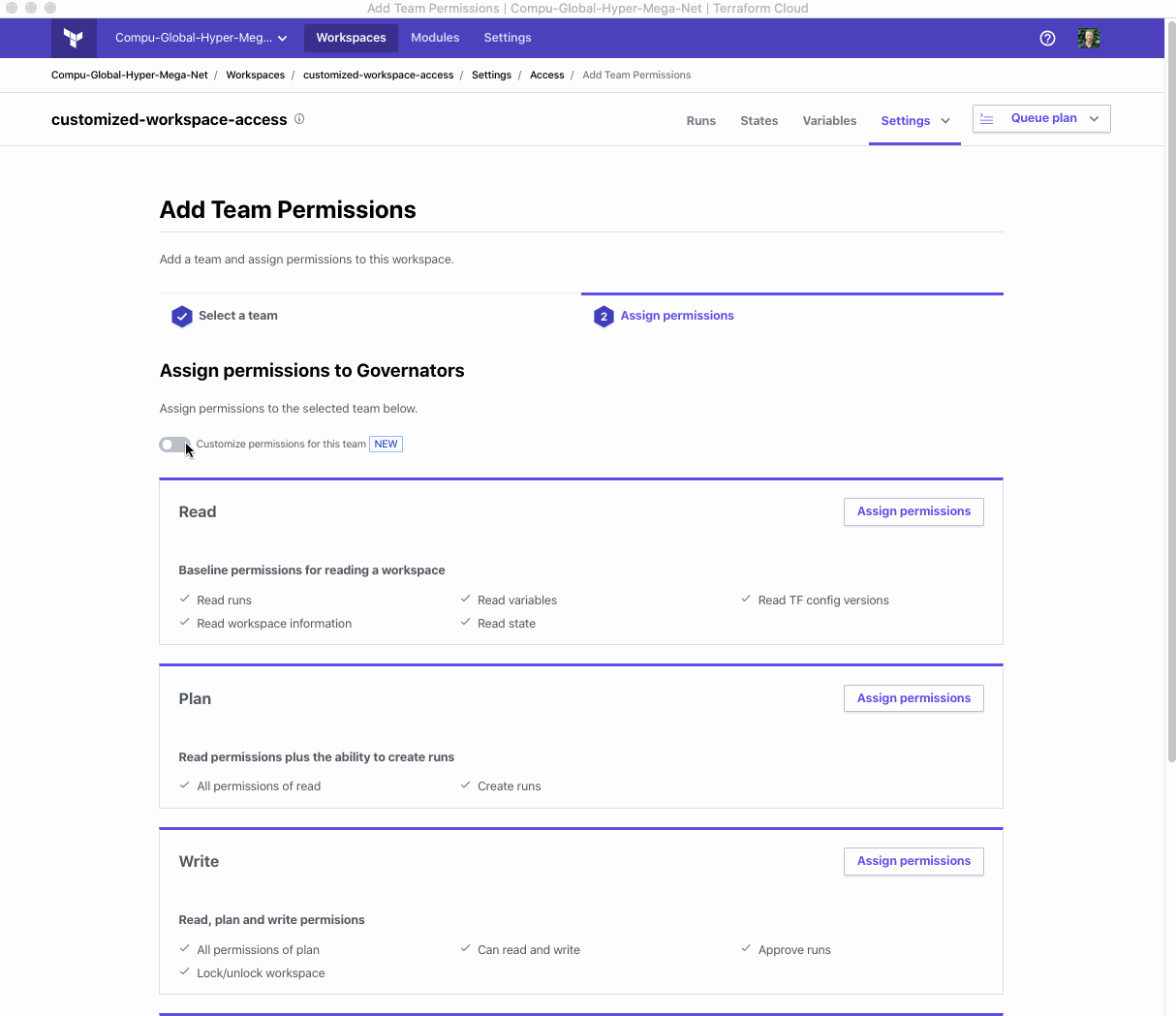The image size is (1176, 1016).
Task: Click the Terraform logo icon
Action: [74, 39]
